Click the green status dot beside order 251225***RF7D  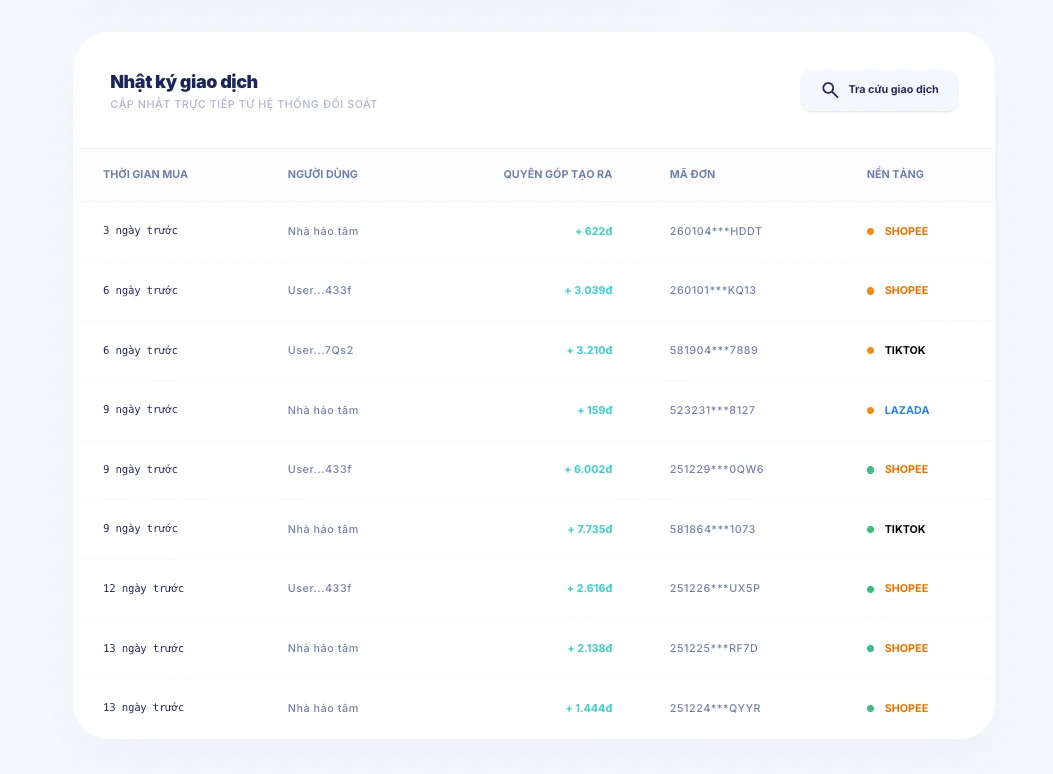coord(870,648)
